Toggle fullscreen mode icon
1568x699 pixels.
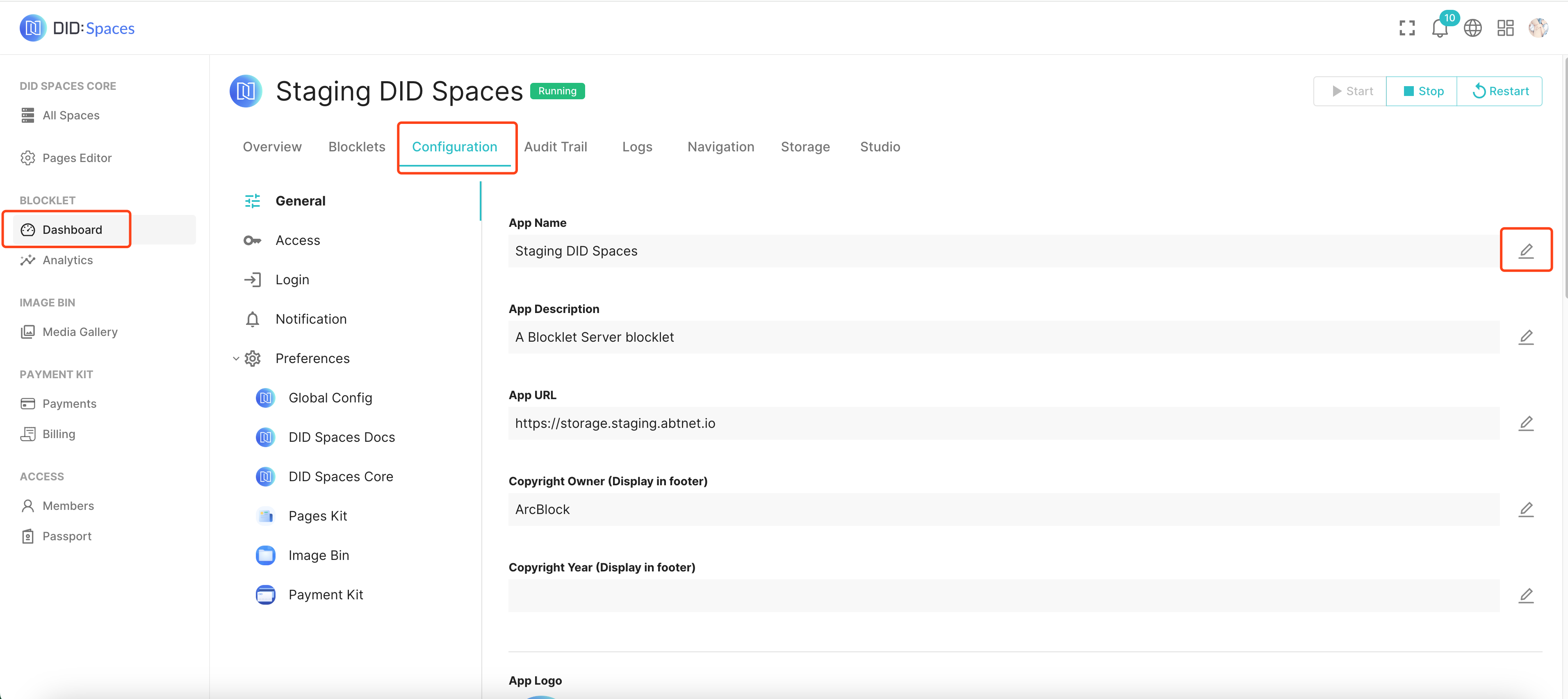point(1407,28)
